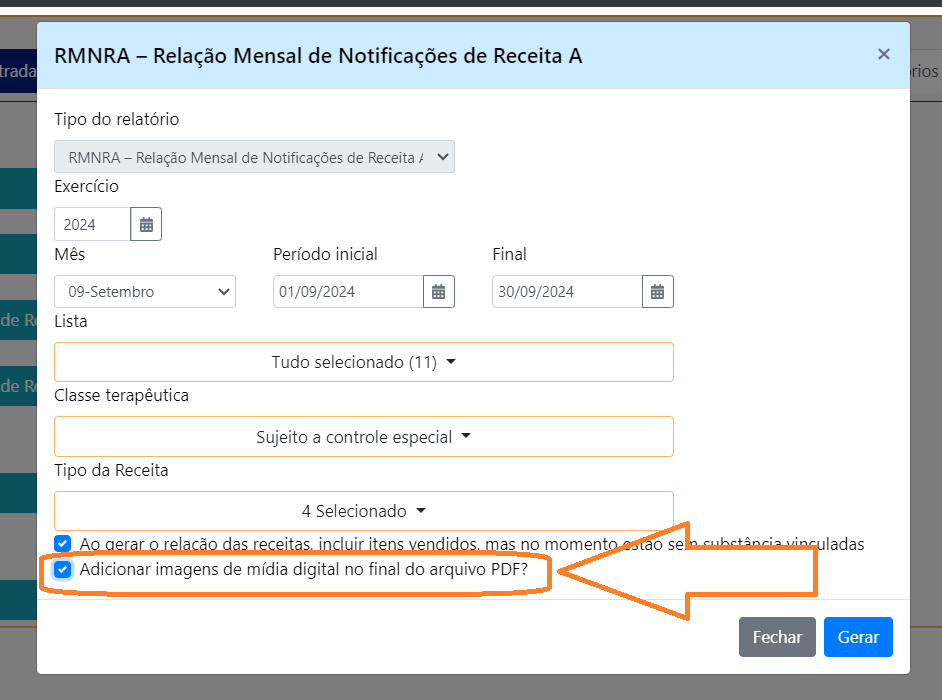This screenshot has width=942, height=700.
Task: Click the Exercício field showing 2024
Action: [92, 225]
